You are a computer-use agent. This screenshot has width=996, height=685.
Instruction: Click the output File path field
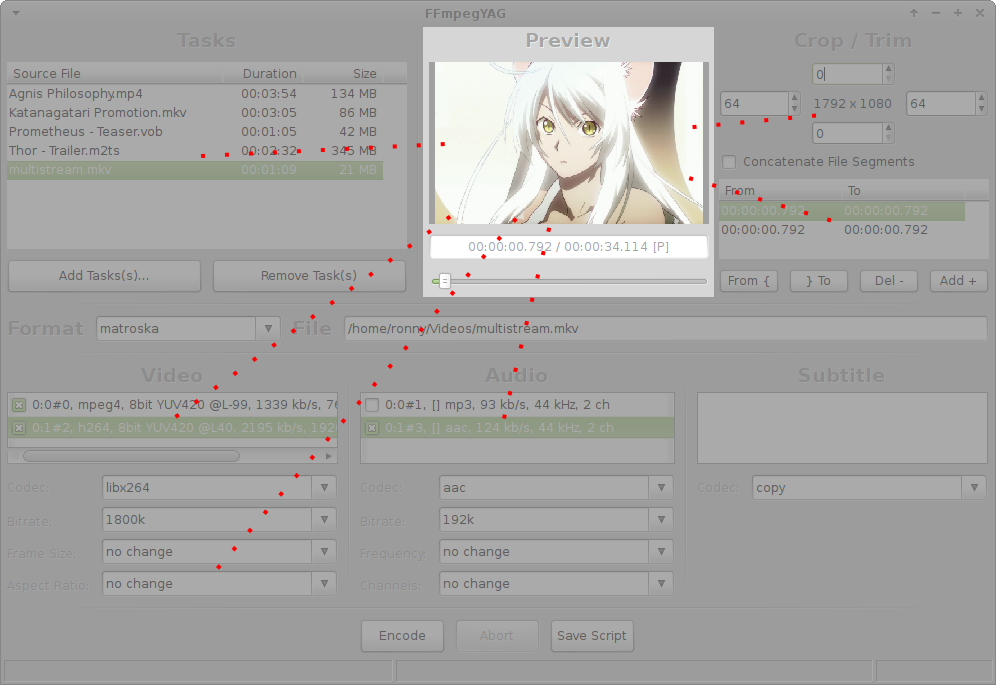666,329
